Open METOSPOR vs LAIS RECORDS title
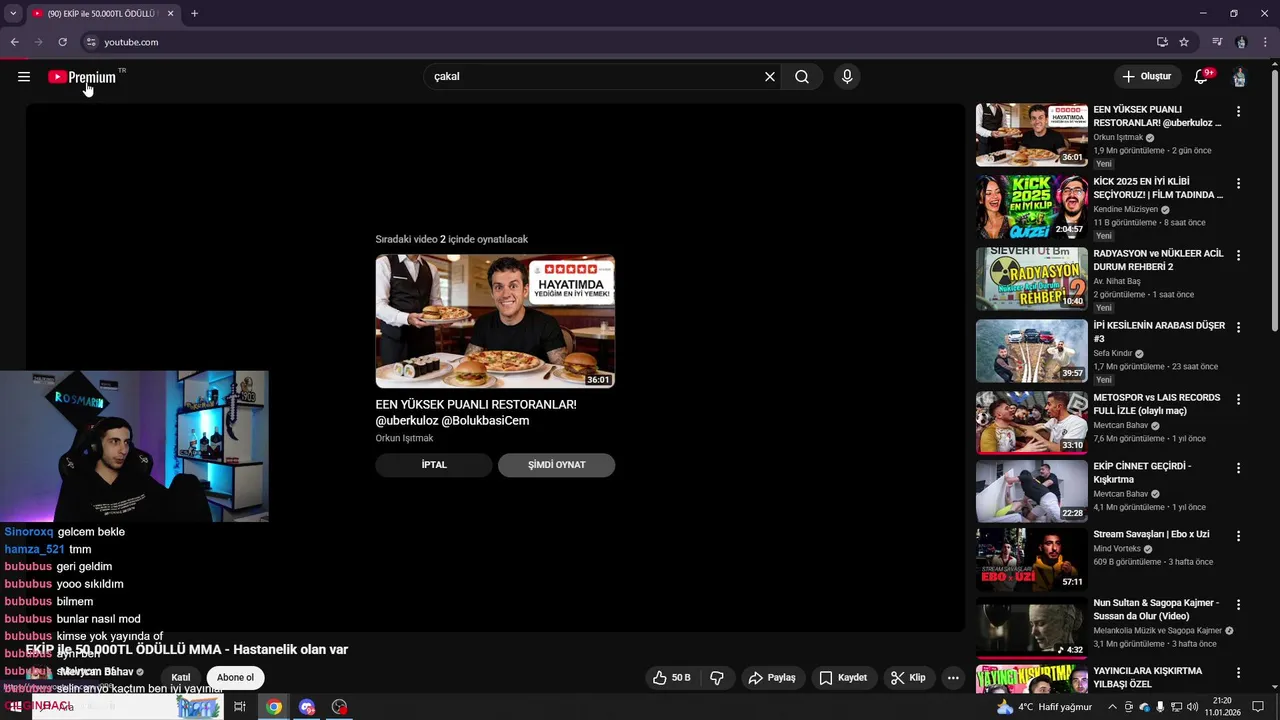This screenshot has width=1280, height=720. [1156, 404]
